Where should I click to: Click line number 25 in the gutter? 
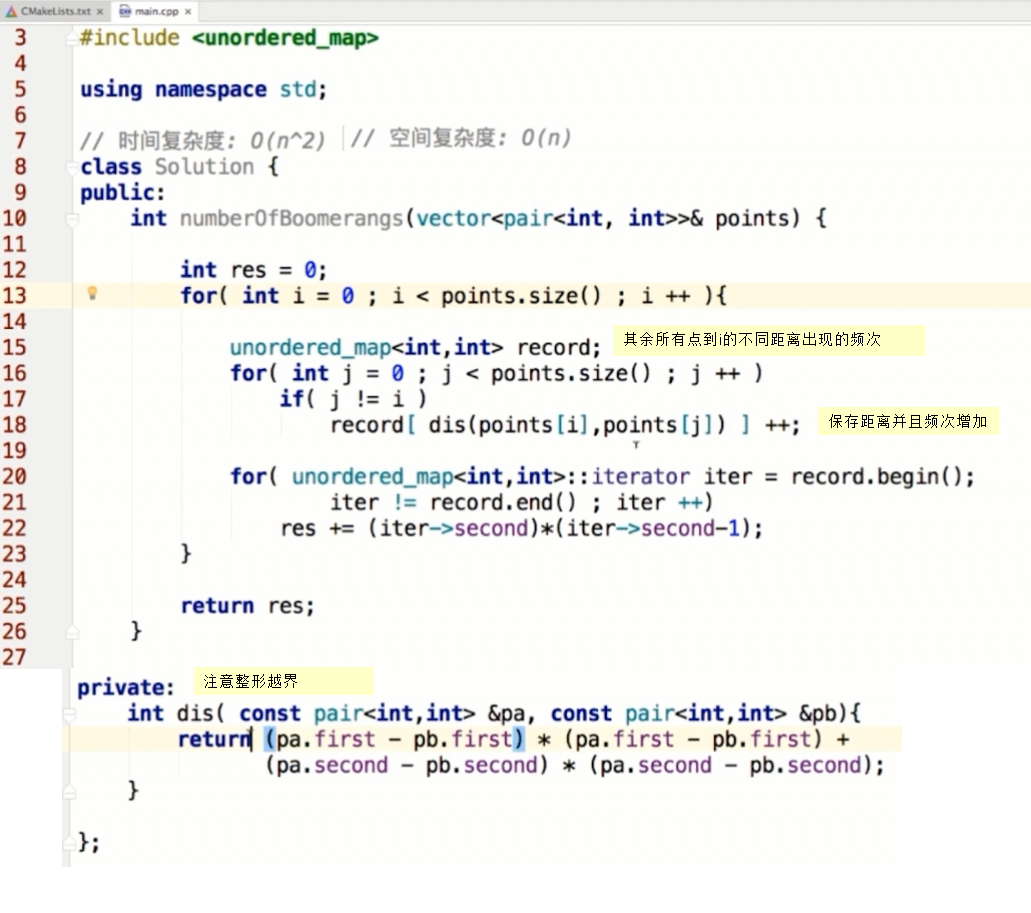click(x=14, y=605)
